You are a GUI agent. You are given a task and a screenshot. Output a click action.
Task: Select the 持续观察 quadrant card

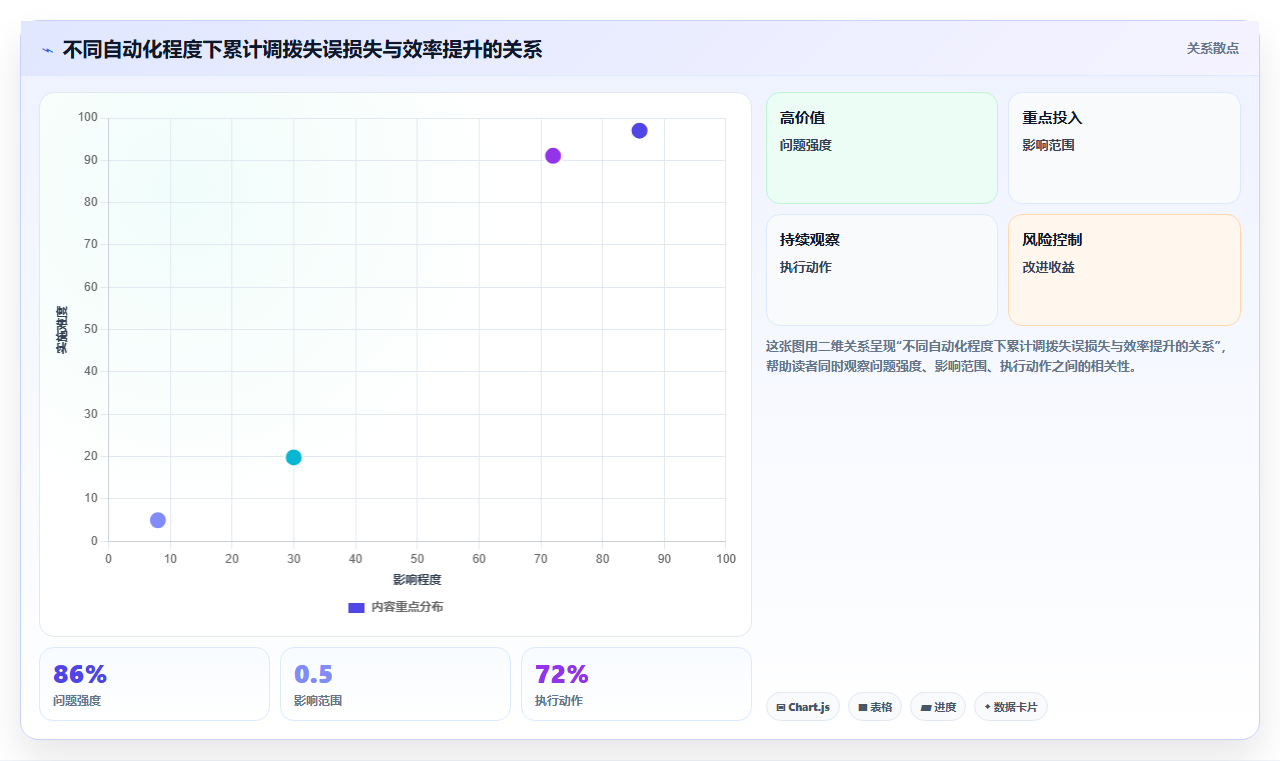click(882, 270)
